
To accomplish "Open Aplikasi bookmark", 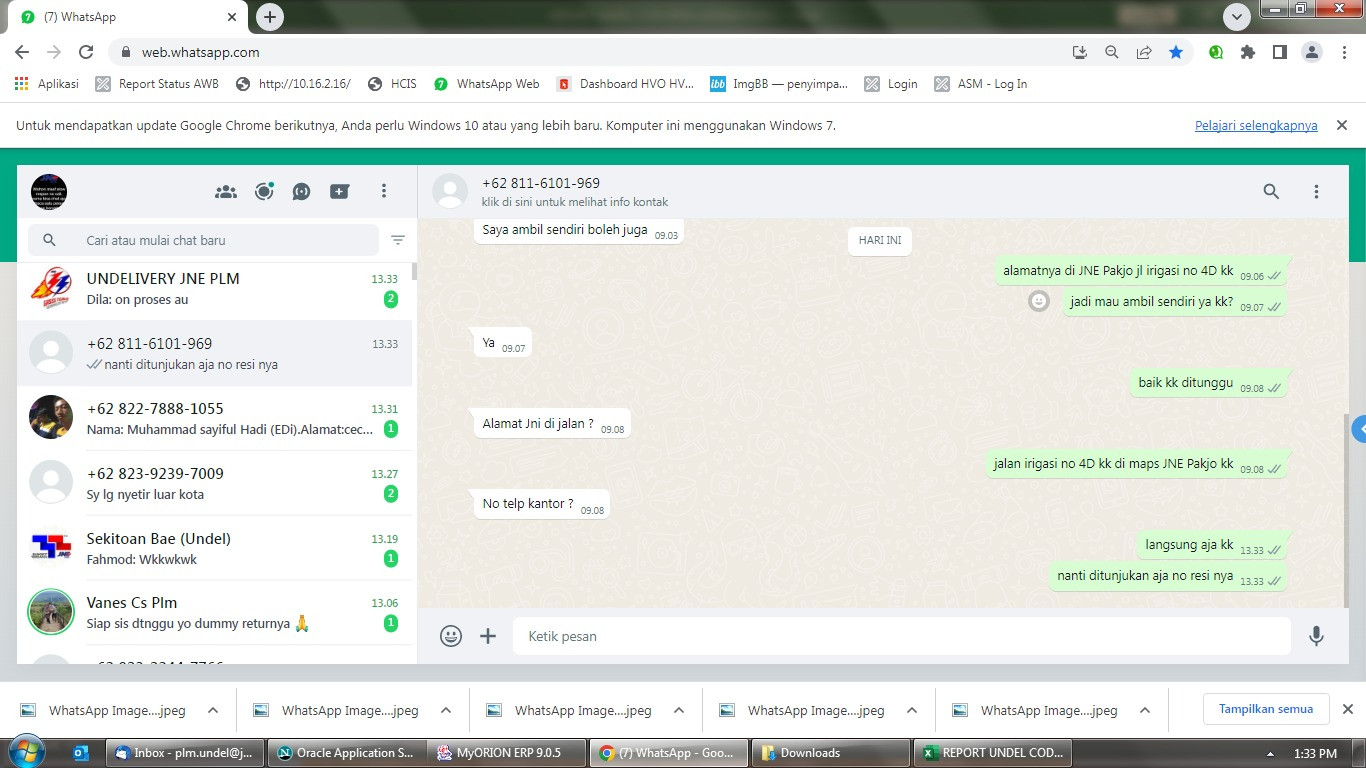I will point(47,84).
